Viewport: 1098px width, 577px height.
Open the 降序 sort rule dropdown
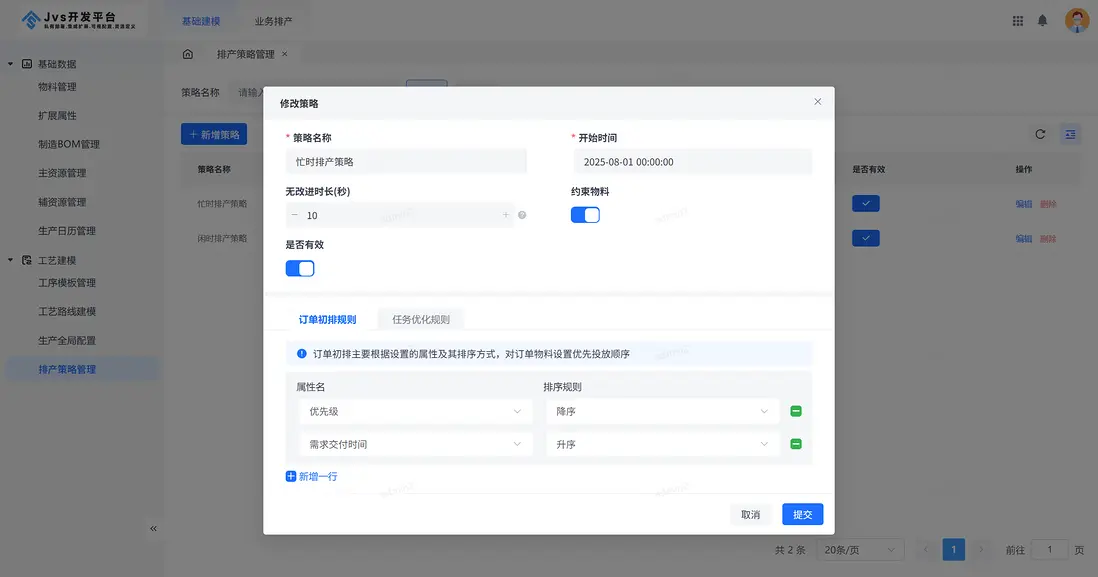click(662, 411)
